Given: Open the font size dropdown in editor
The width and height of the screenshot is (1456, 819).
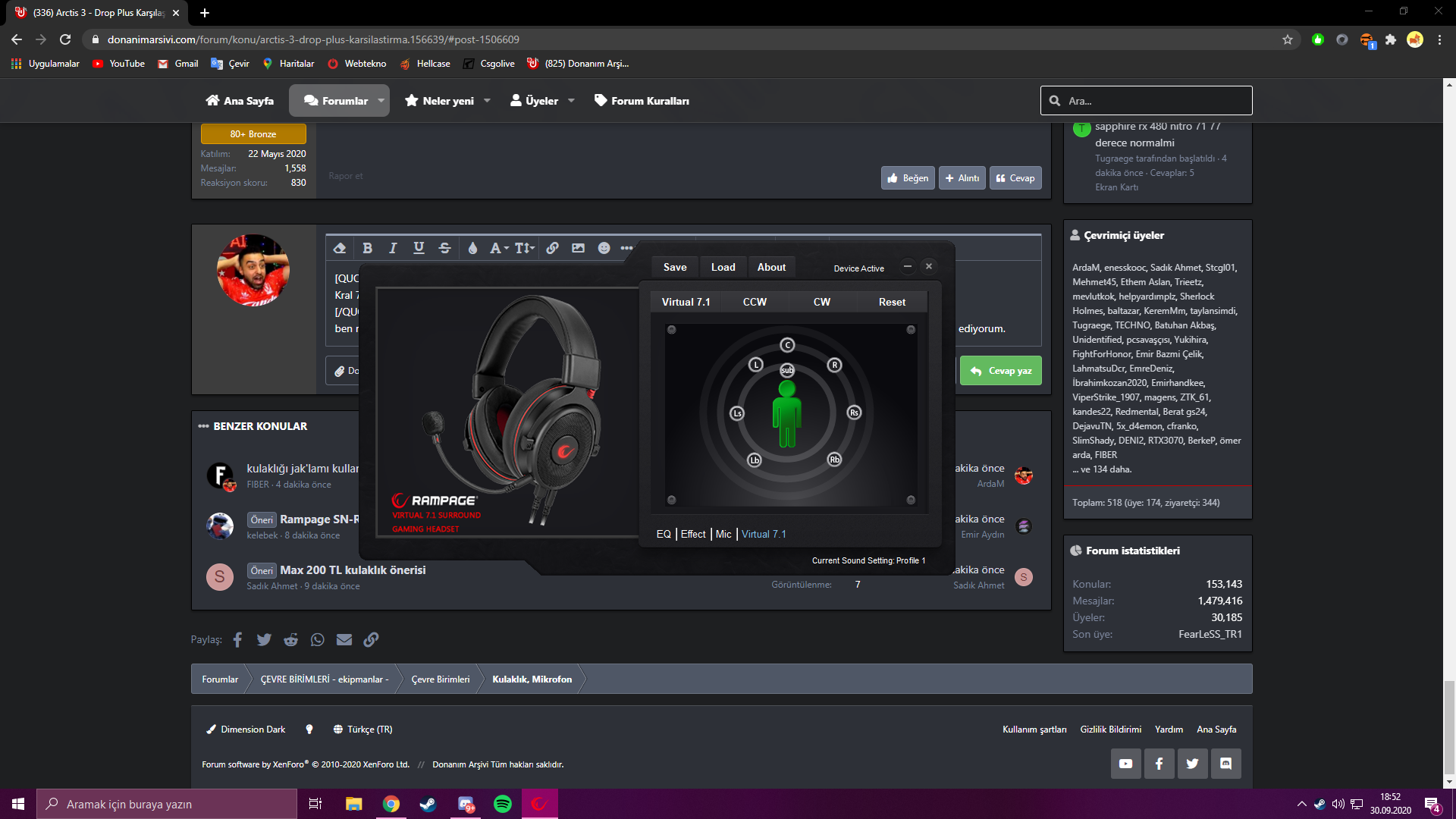Looking at the screenshot, I should (x=525, y=248).
